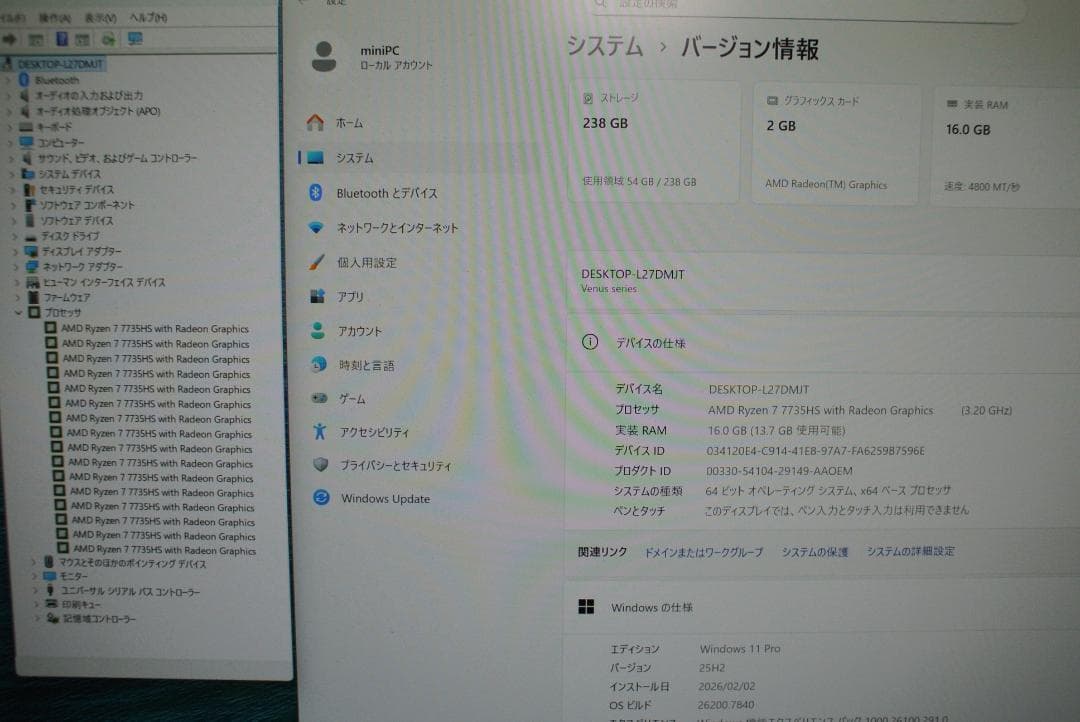Click the ホーム house icon in Settings sidebar
This screenshot has height=722, width=1080.
315,123
